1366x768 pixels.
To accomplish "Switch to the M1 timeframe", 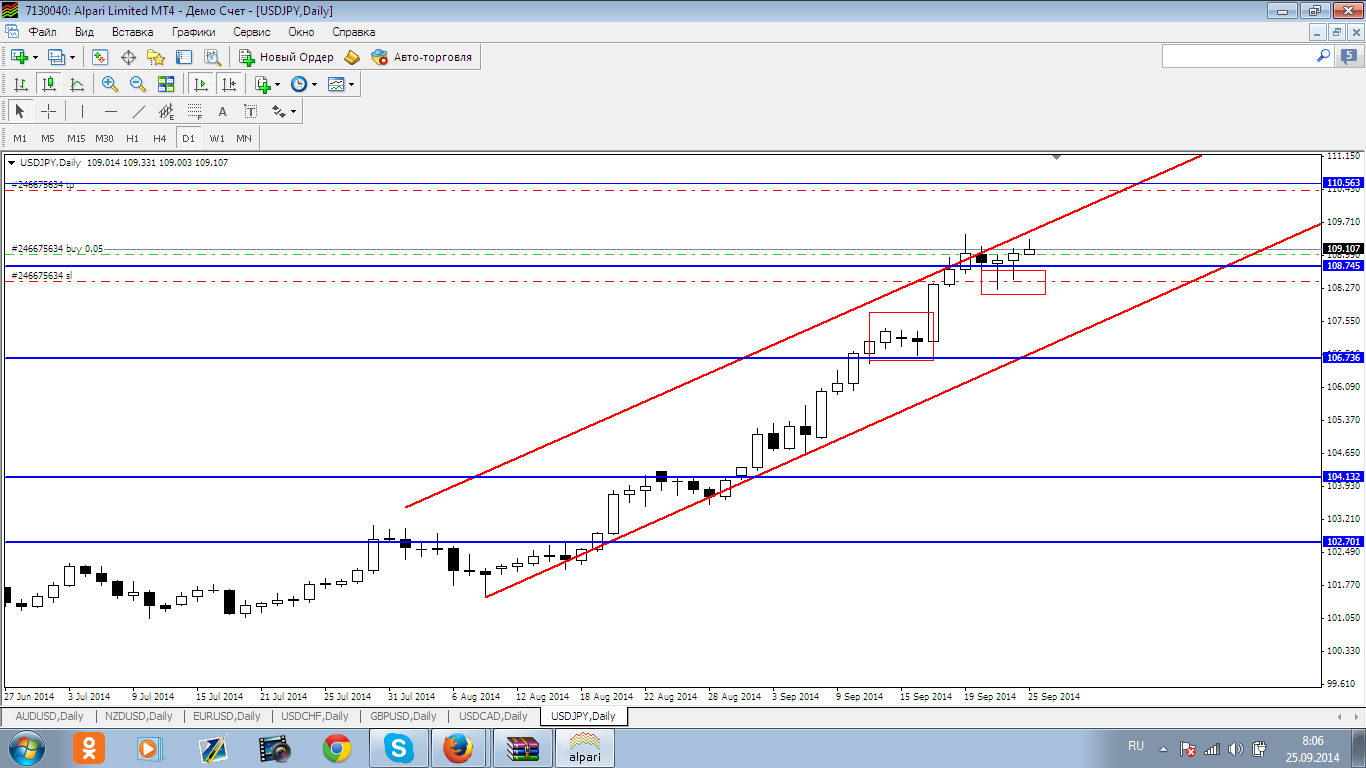I will [20, 138].
